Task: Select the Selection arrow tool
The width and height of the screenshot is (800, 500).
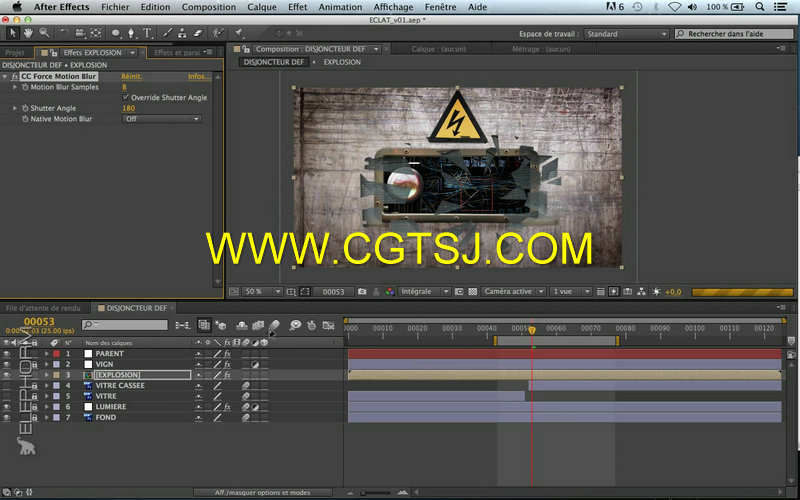Action: (x=13, y=33)
